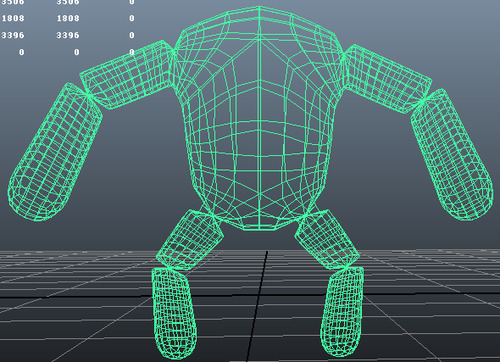Click the 0 value in the 3396 row

pos(132,35)
